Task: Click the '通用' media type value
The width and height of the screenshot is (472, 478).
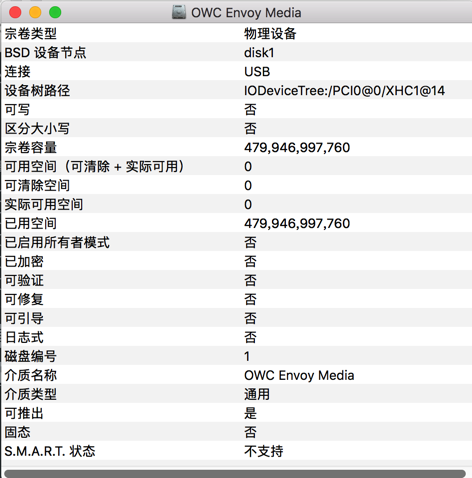Action: point(257,395)
